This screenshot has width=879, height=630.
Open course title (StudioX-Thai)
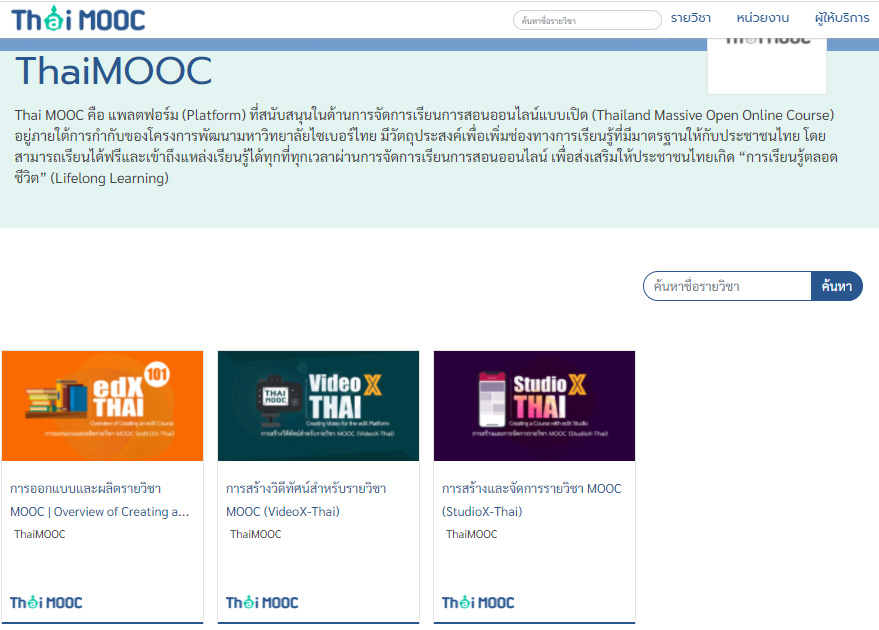531,500
